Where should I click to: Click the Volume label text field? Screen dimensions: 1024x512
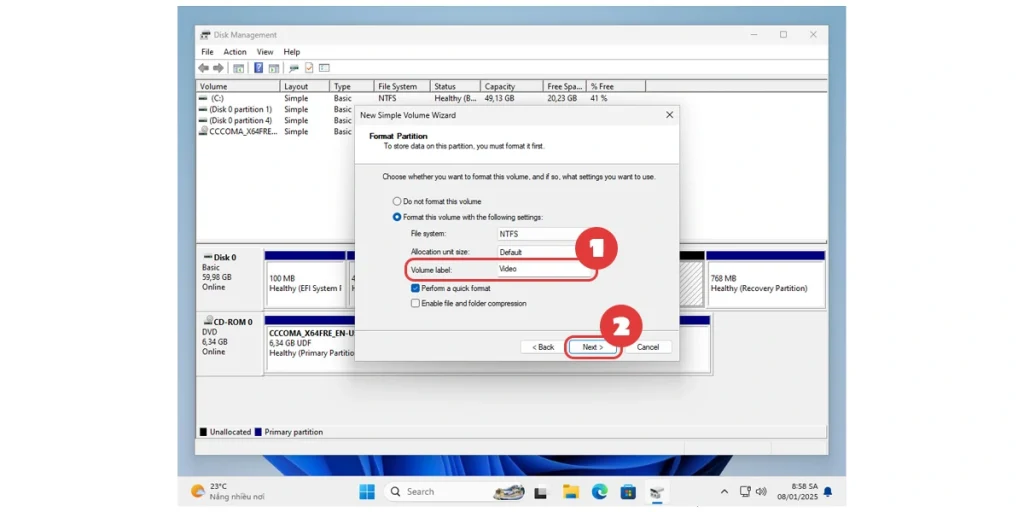point(540,269)
